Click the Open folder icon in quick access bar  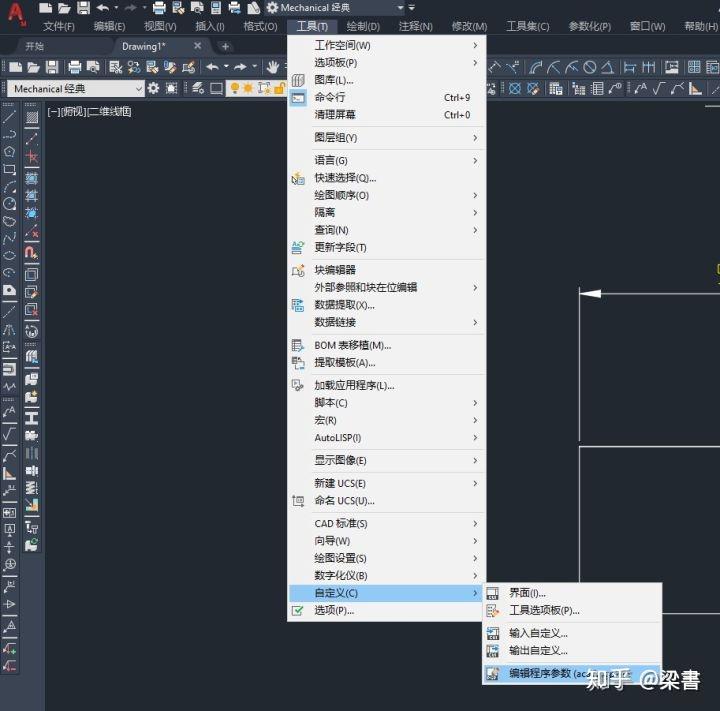(x=64, y=8)
